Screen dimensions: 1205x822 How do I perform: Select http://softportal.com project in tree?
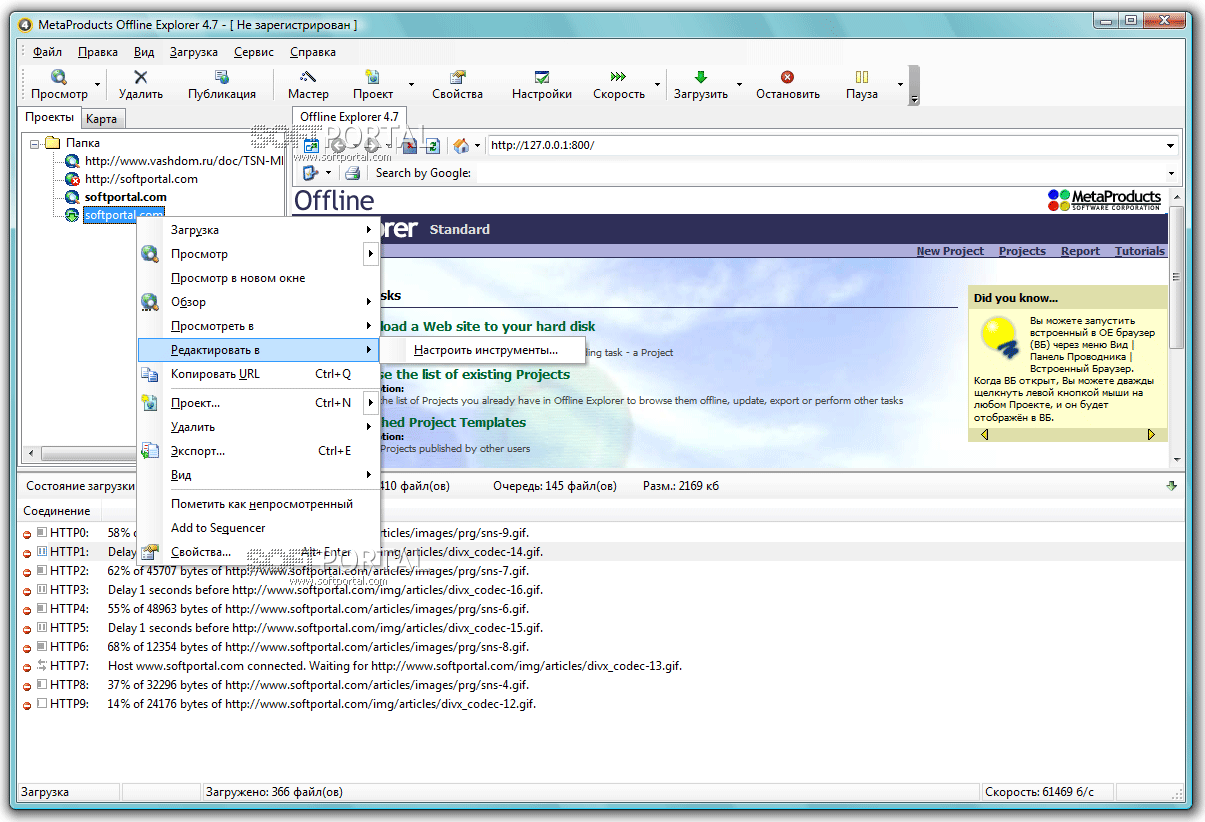coord(141,179)
